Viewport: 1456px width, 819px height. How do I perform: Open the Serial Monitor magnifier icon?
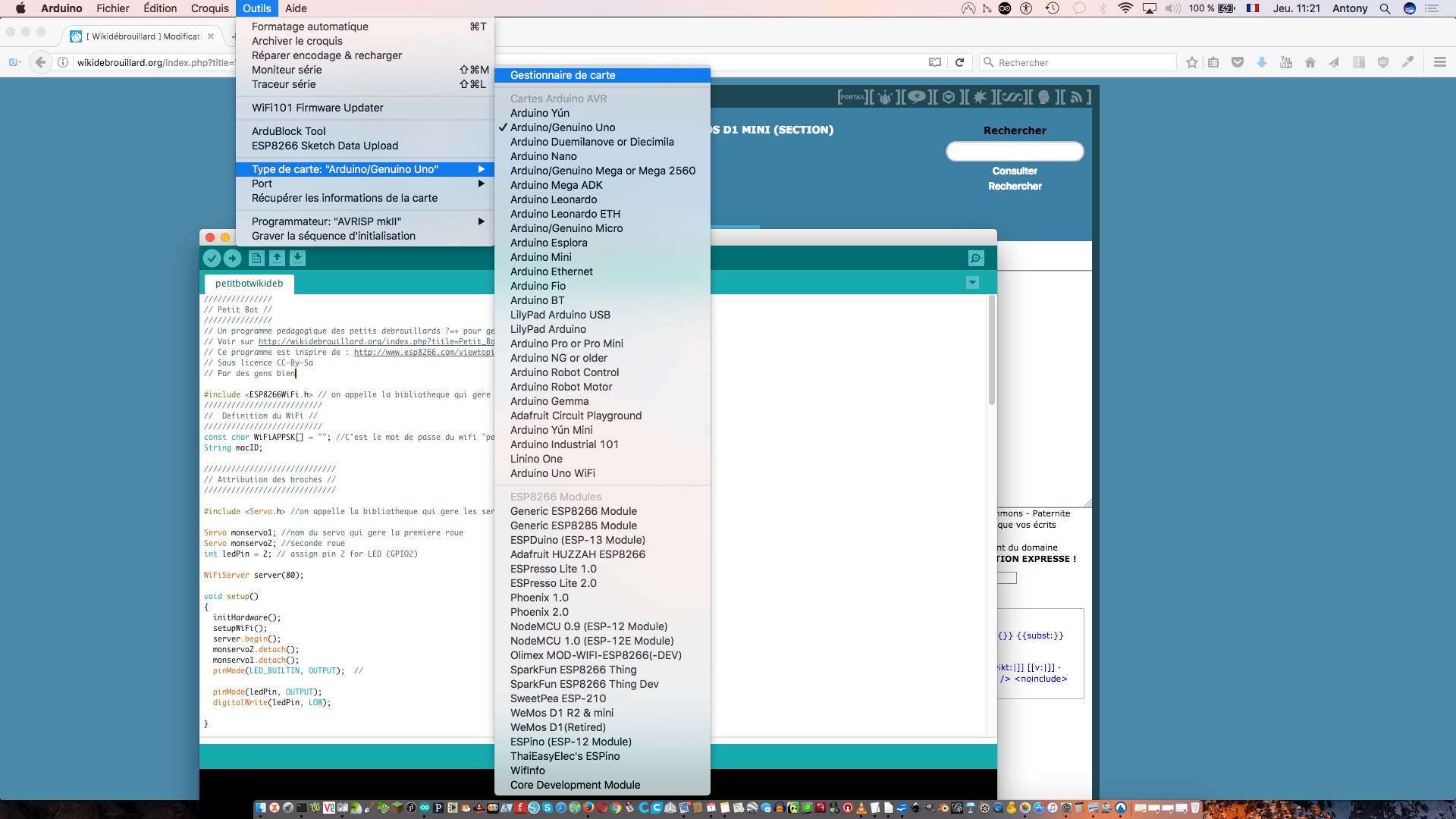[976, 259]
